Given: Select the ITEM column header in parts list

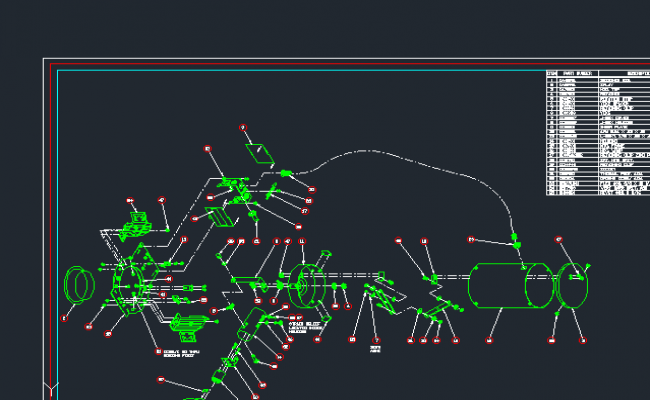Looking at the screenshot, I should (x=552, y=73).
